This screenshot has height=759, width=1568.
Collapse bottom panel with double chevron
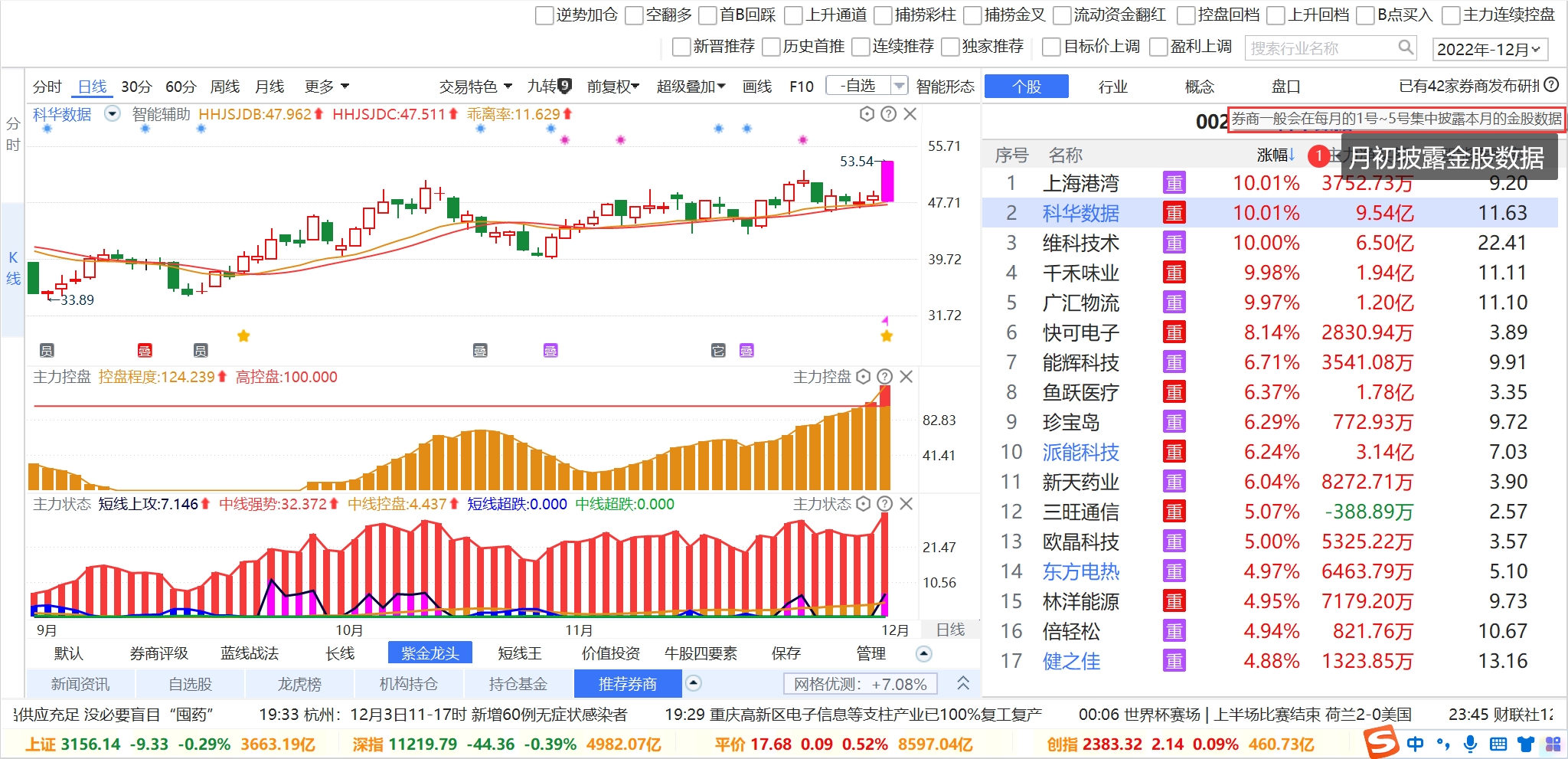pos(963,682)
